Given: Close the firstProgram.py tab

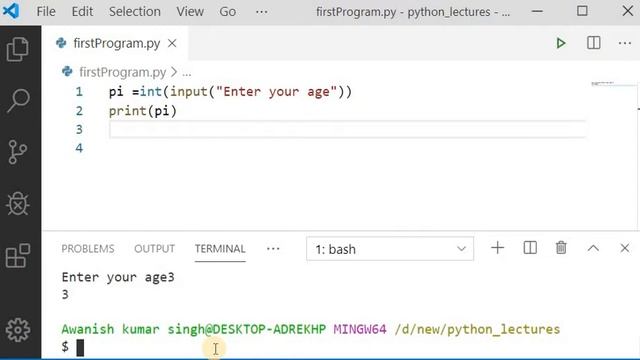Looking at the screenshot, I should coord(172,43).
